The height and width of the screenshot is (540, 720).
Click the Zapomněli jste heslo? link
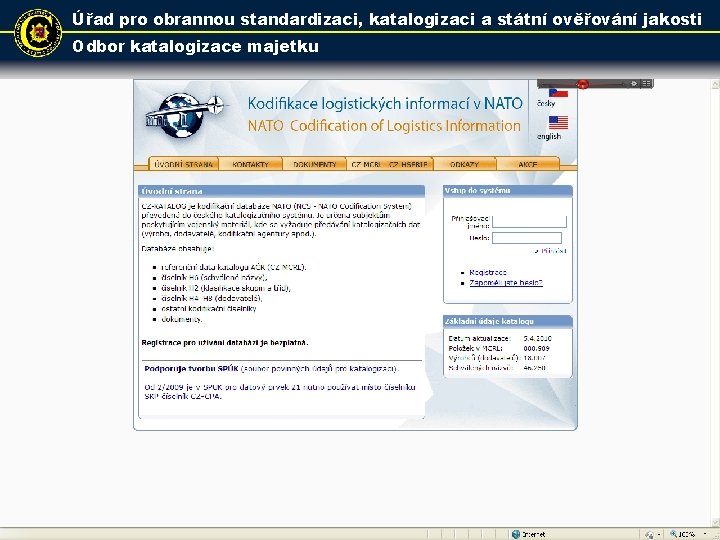click(x=506, y=283)
